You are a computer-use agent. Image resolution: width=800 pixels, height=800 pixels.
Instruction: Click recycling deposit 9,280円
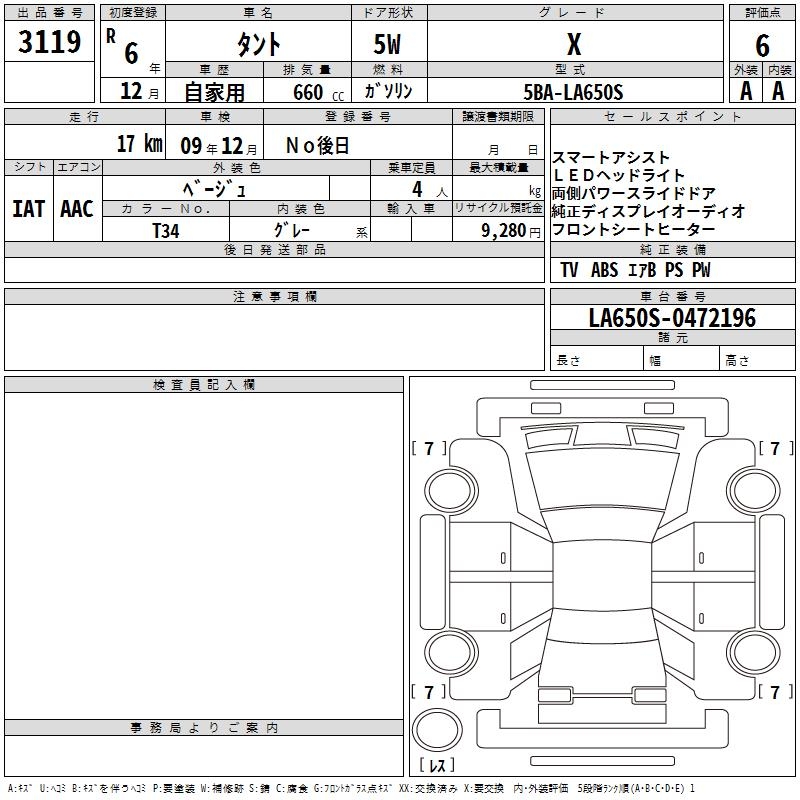click(511, 231)
